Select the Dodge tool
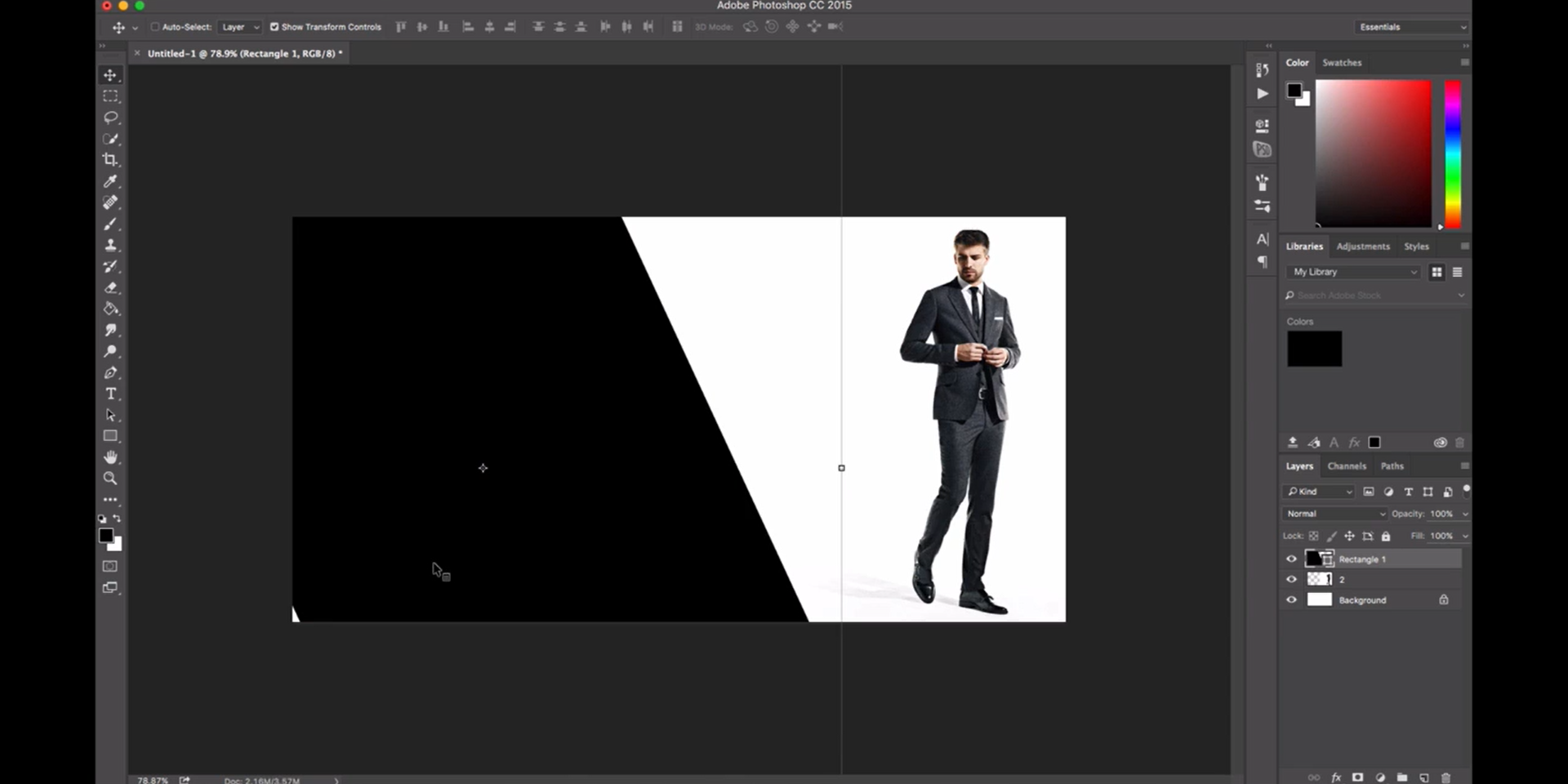This screenshot has width=1568, height=784. [110, 351]
